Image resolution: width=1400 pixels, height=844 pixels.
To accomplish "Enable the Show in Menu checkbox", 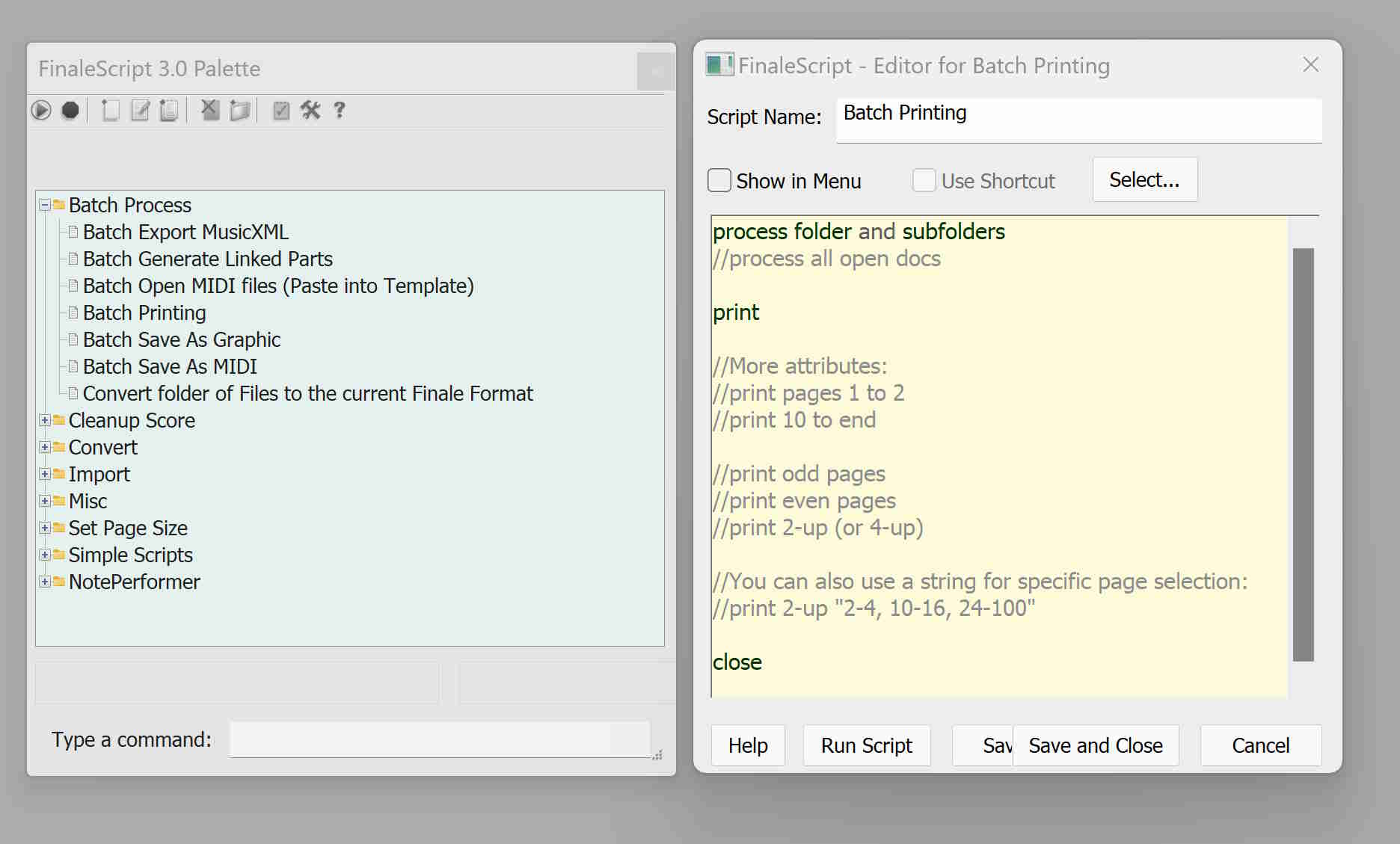I will click(719, 180).
